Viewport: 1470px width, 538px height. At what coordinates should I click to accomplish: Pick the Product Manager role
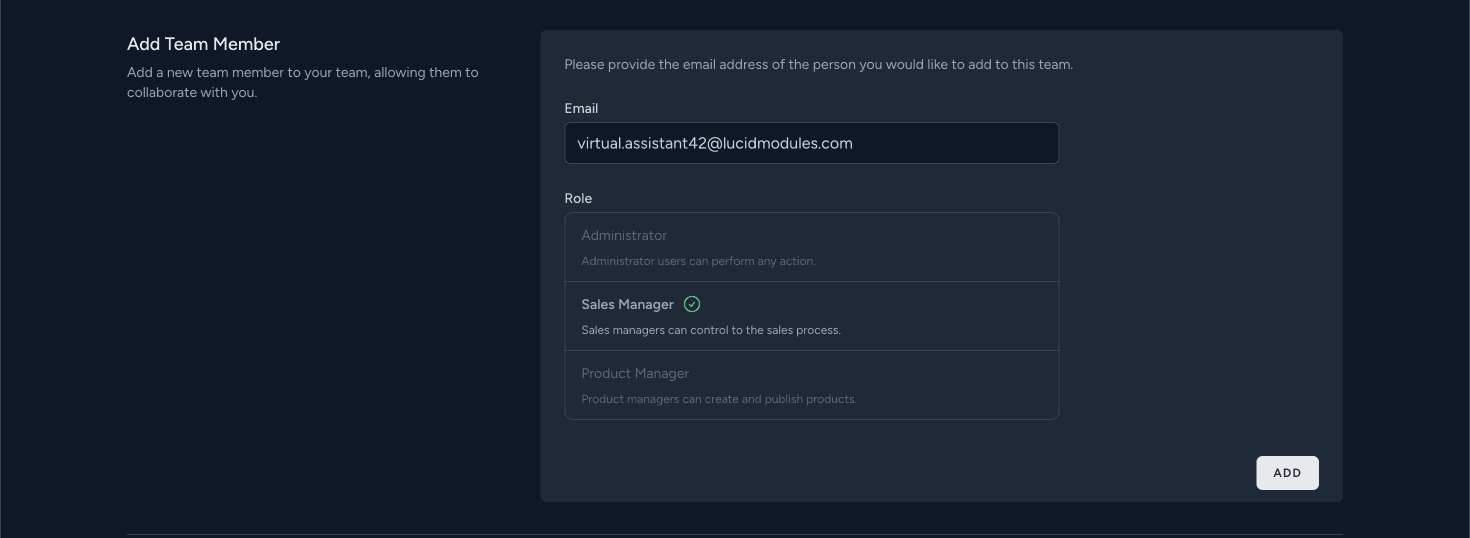click(635, 374)
